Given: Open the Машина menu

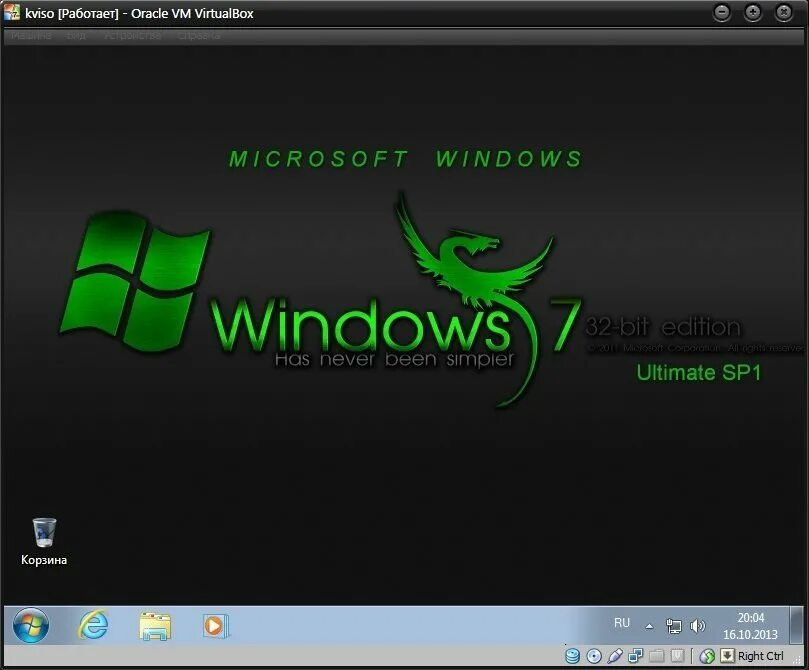Looking at the screenshot, I should coord(31,35).
